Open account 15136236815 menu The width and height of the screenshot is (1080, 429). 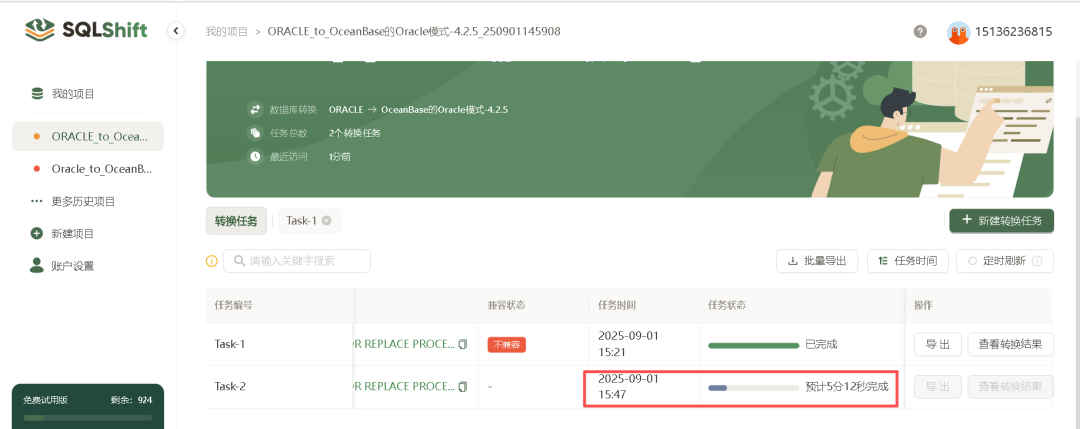click(1013, 32)
